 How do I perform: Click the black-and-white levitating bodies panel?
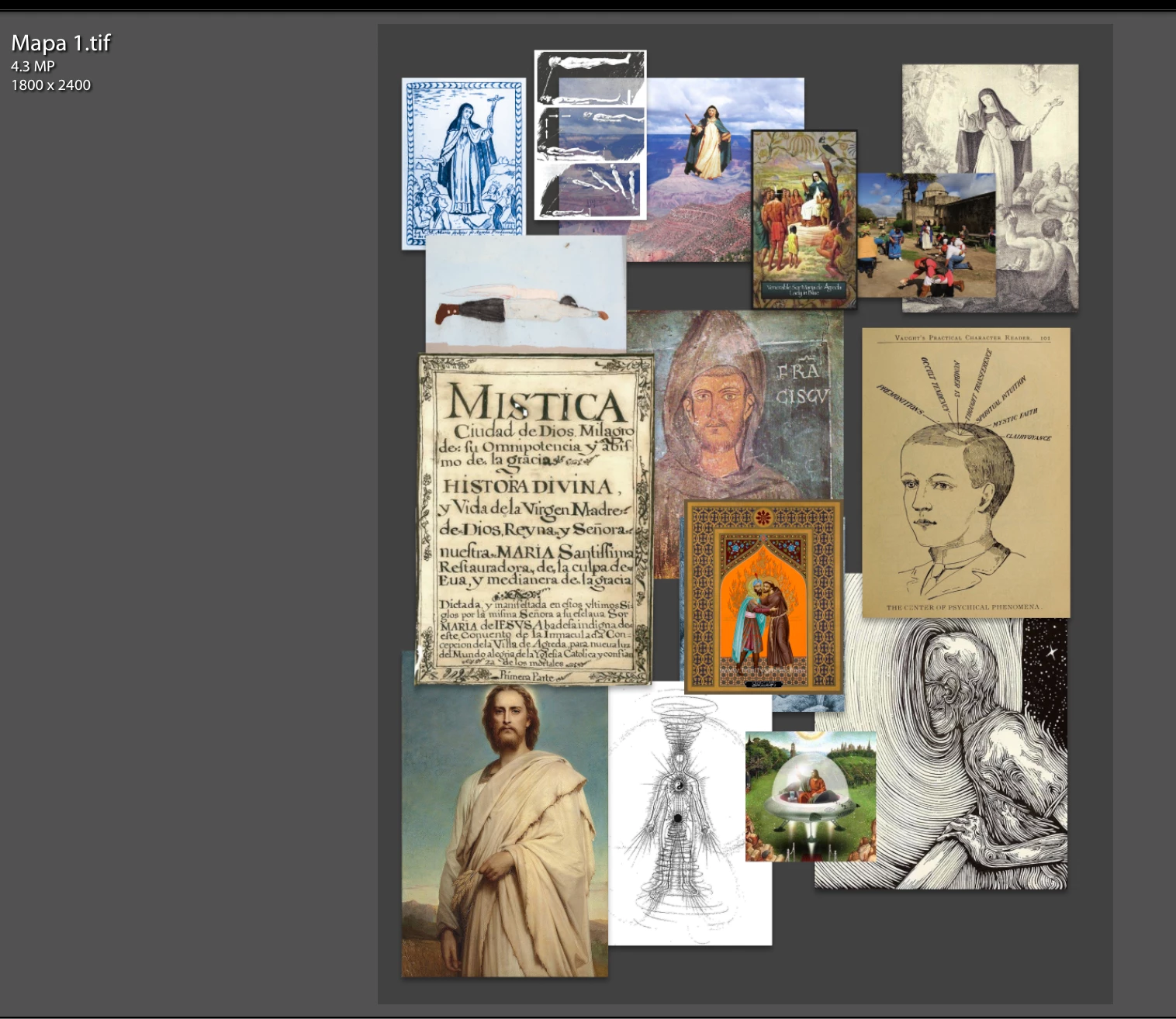point(590,135)
